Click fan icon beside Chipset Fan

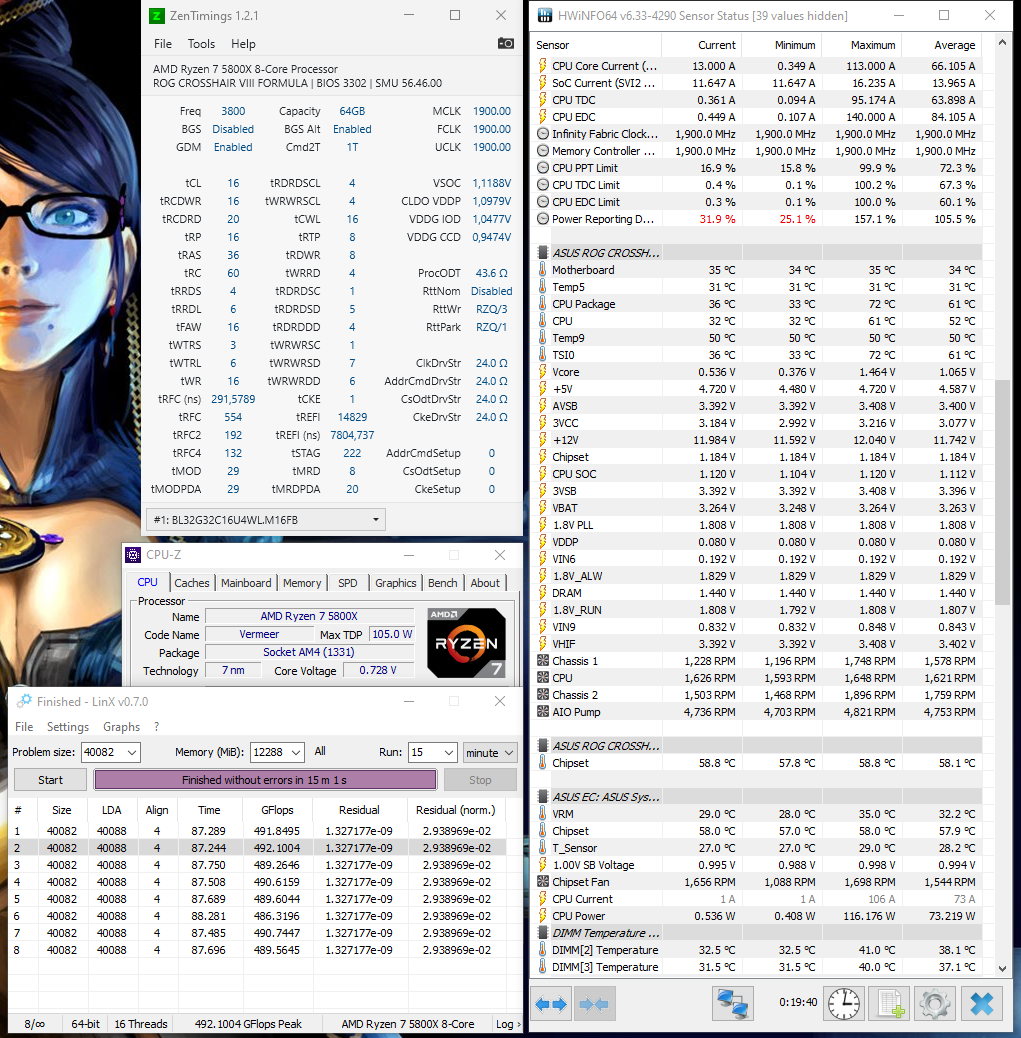coord(542,882)
